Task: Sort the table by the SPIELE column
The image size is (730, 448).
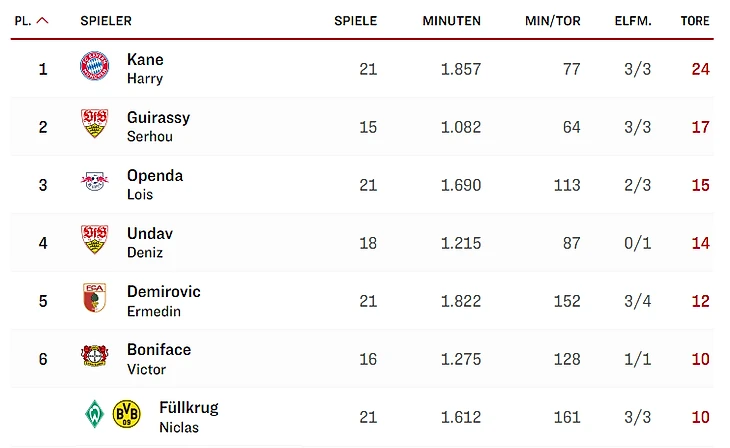Action: (x=355, y=21)
